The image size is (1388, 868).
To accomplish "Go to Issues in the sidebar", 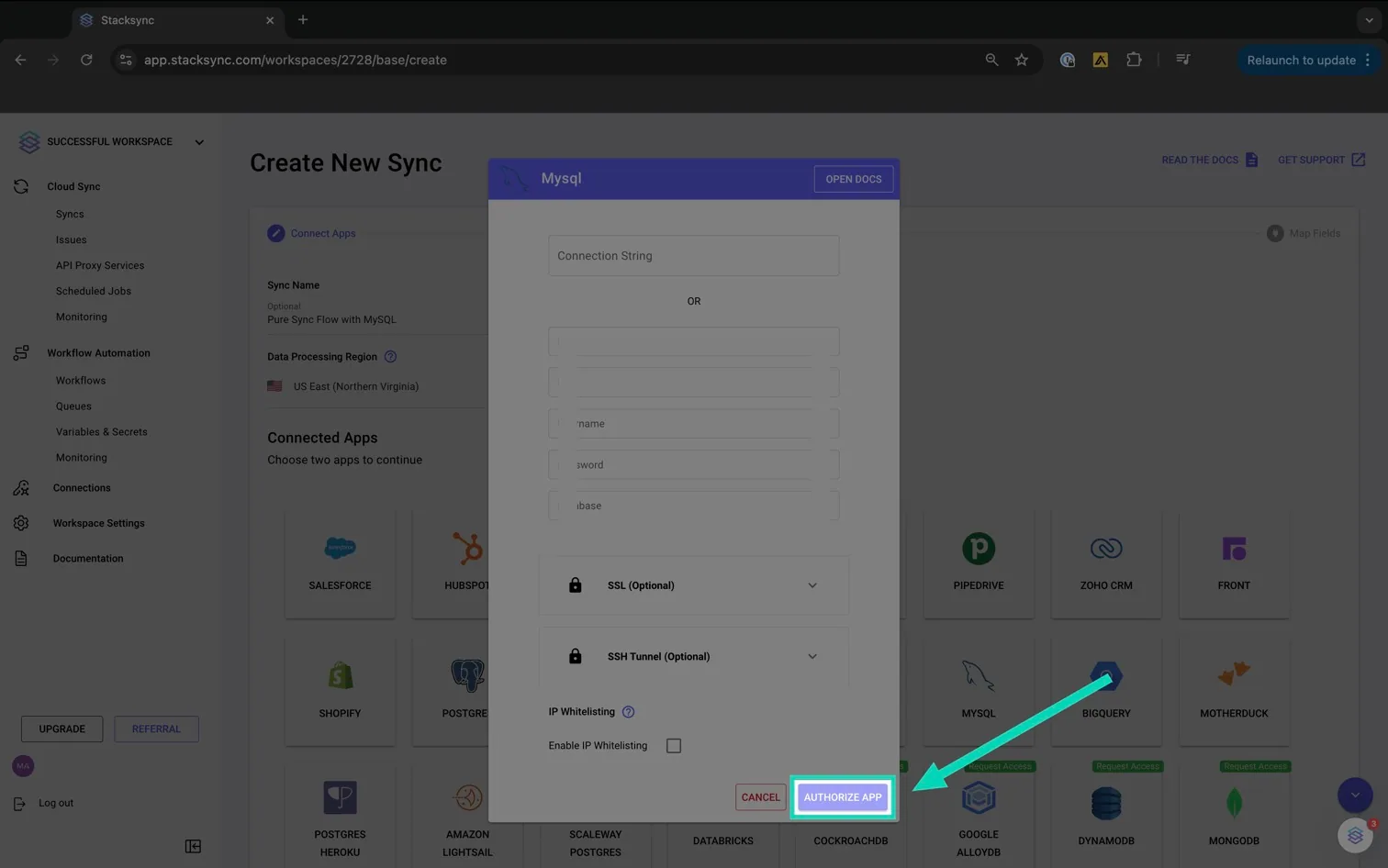I will tap(72, 239).
